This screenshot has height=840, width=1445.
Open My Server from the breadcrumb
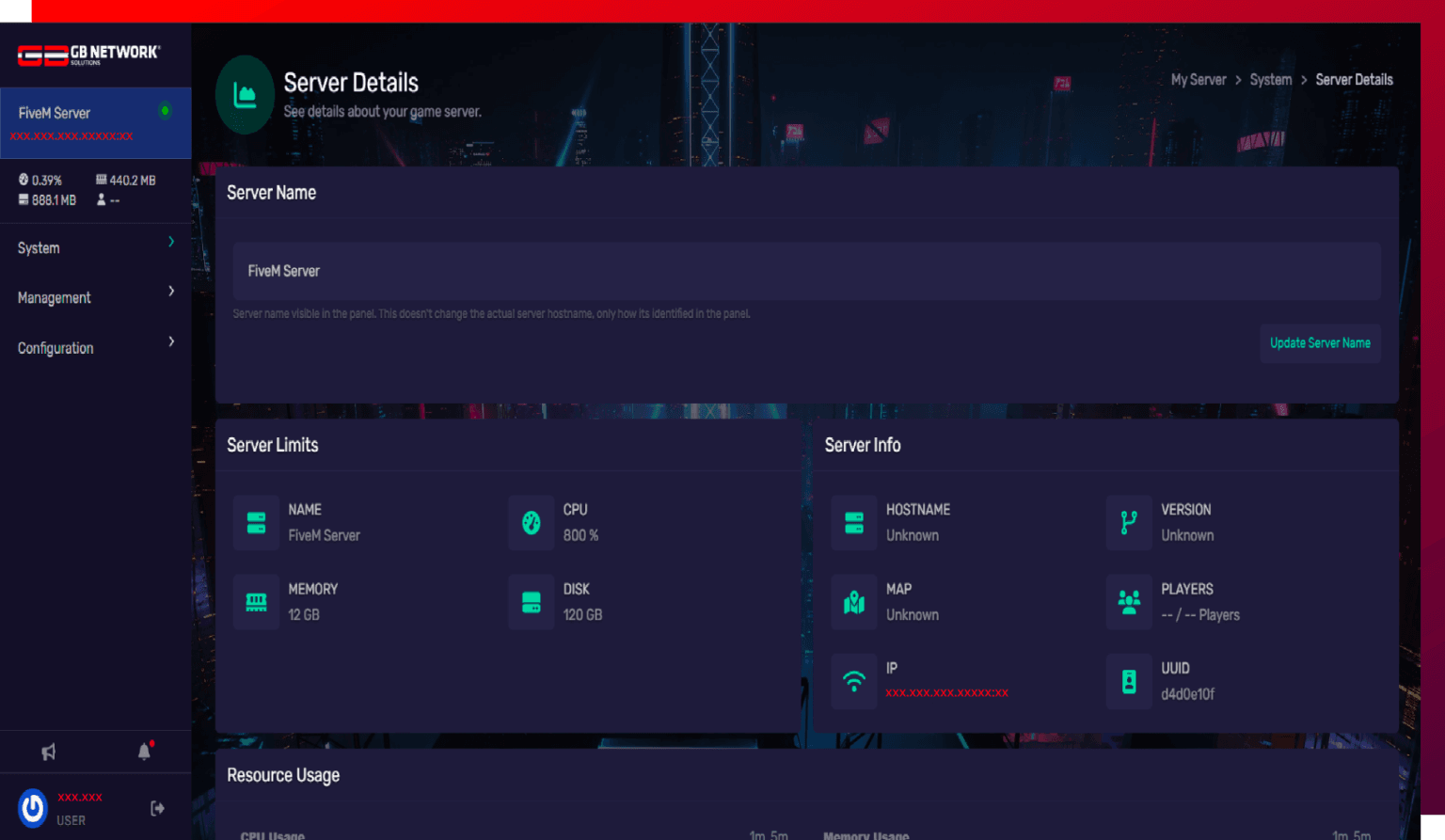[1199, 79]
